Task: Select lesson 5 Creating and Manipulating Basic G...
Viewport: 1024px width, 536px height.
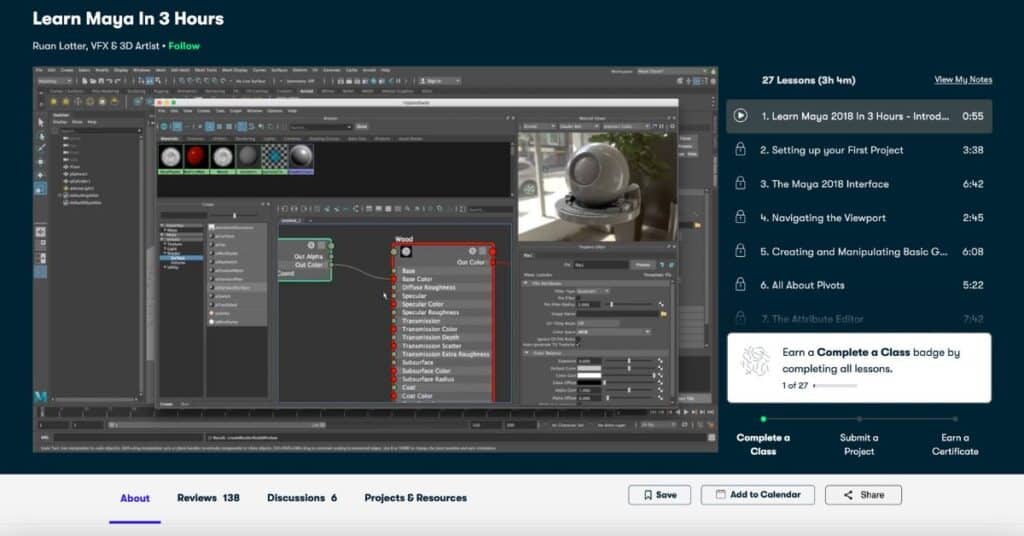Action: click(859, 251)
